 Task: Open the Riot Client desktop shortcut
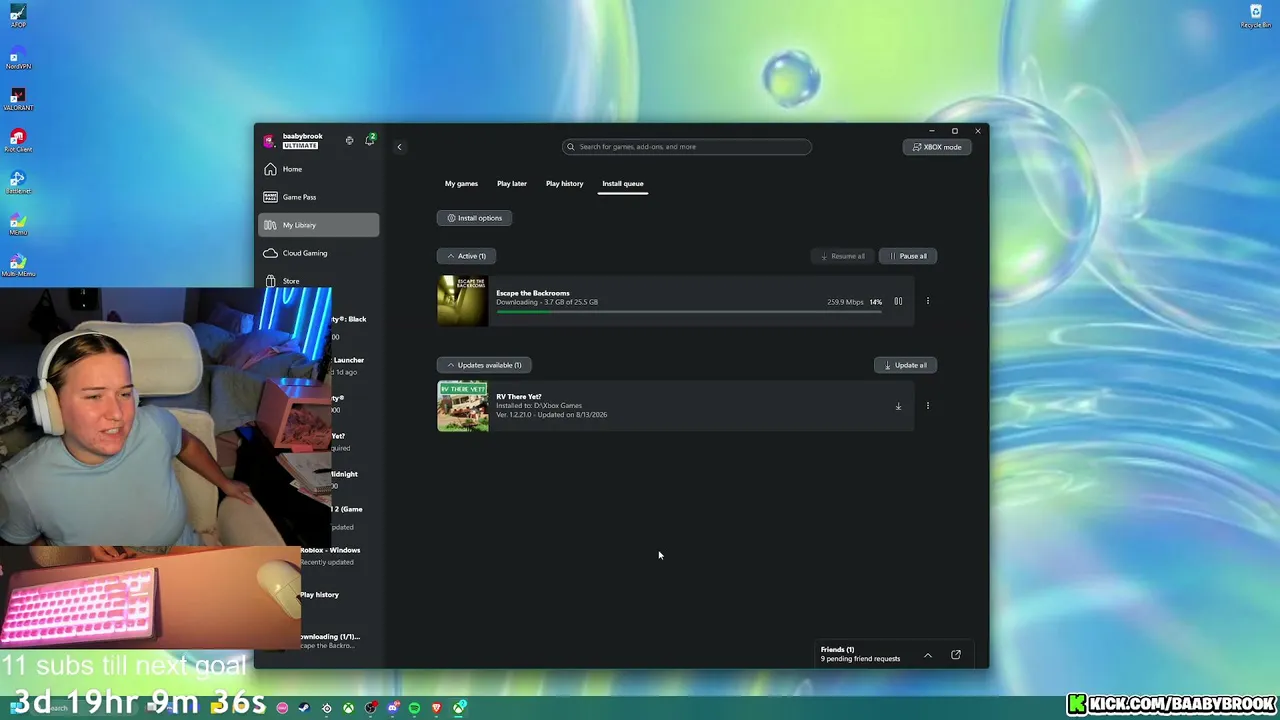click(18, 140)
